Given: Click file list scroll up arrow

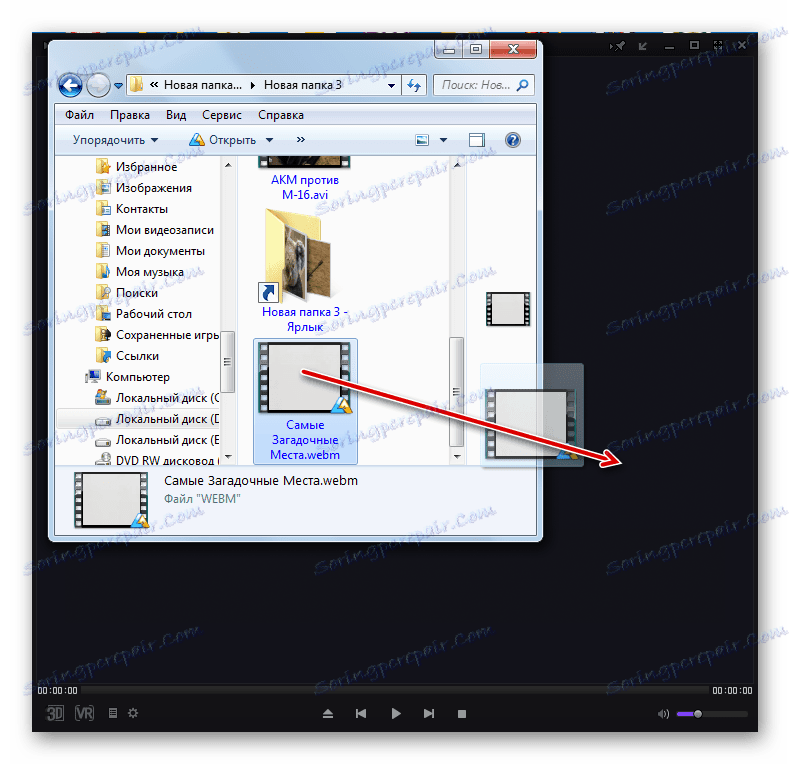Looking at the screenshot, I should tap(457, 165).
